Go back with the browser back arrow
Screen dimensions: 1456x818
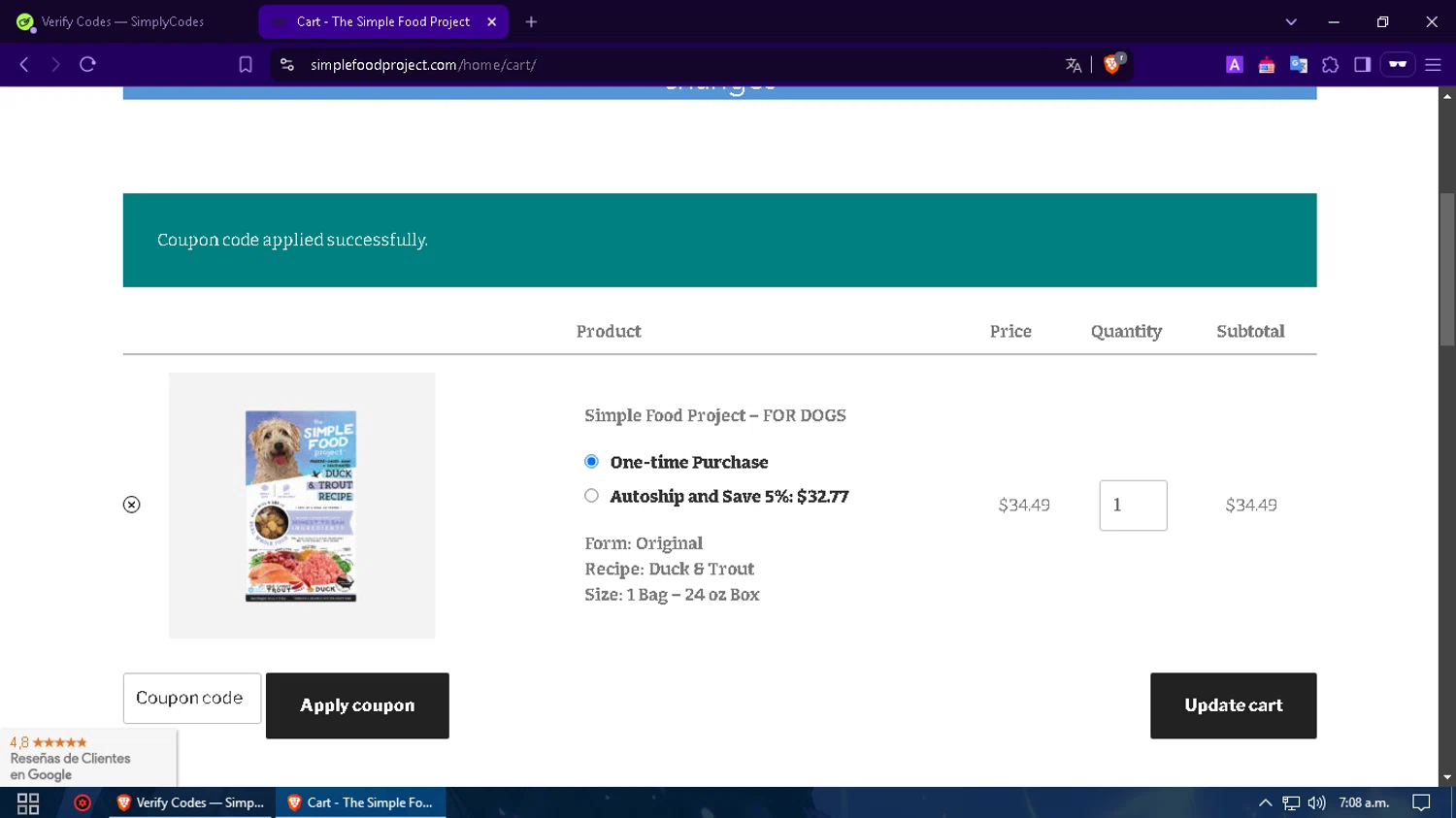pos(24,65)
